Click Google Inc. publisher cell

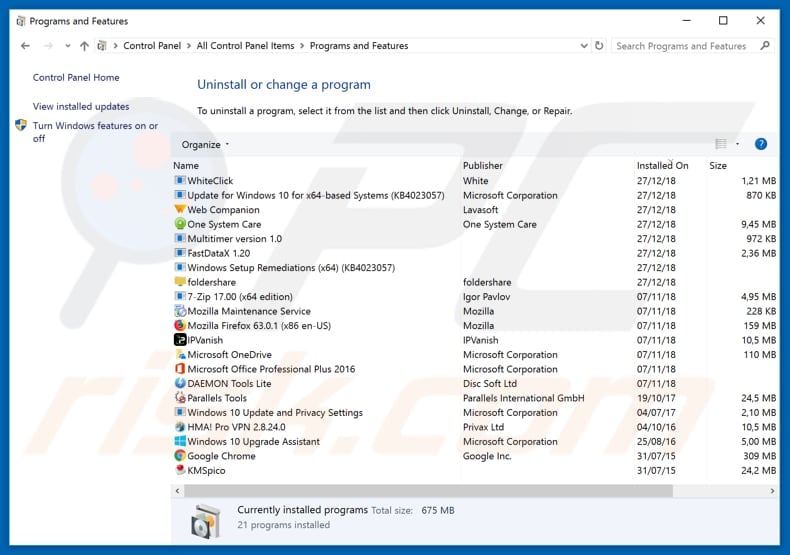487,456
